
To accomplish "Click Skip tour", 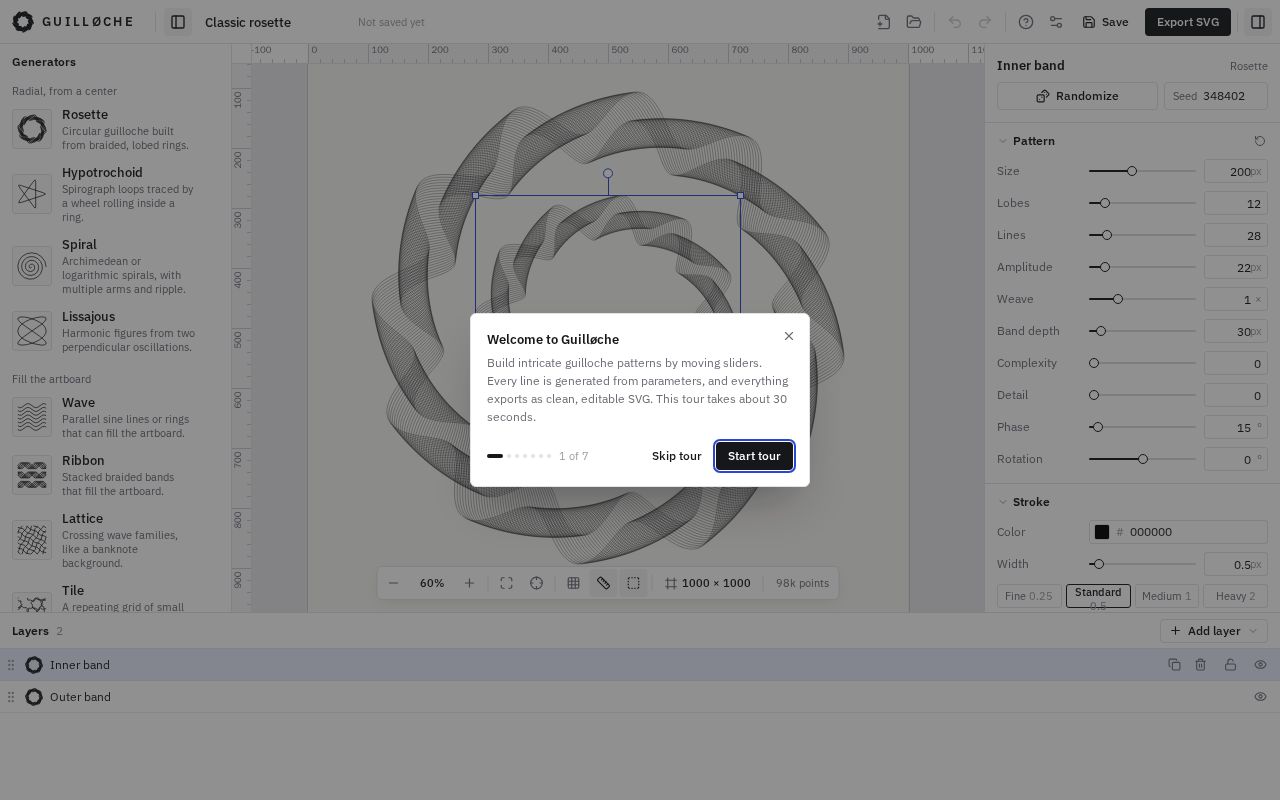I will click(677, 456).
